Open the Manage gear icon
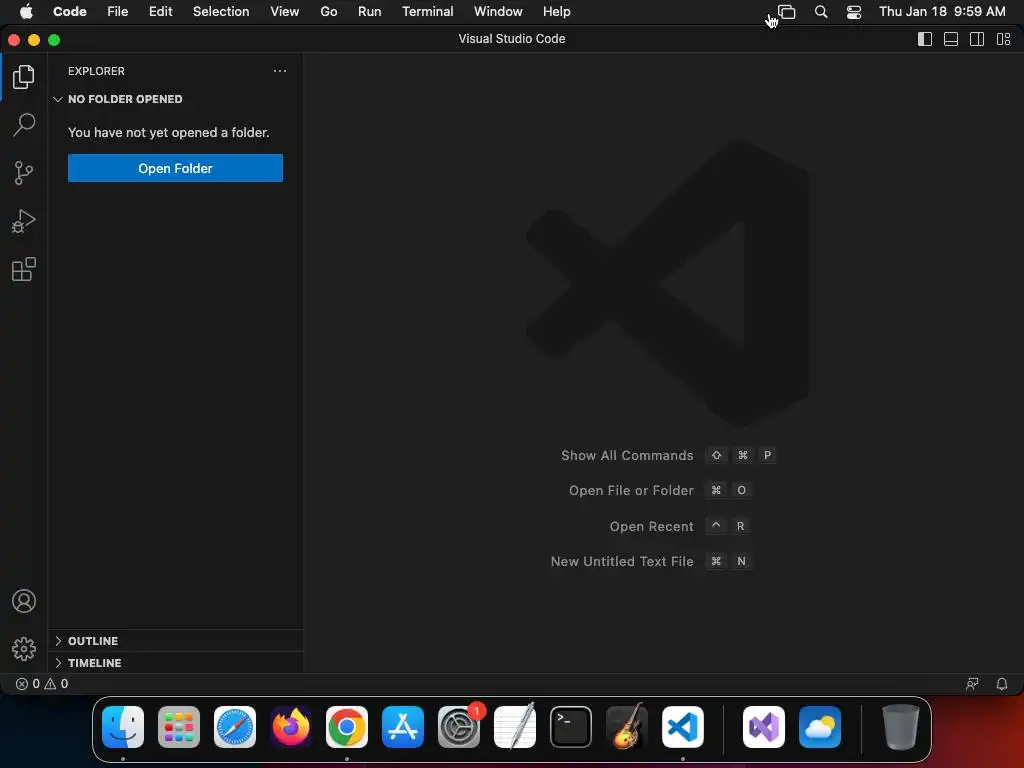 pos(24,648)
